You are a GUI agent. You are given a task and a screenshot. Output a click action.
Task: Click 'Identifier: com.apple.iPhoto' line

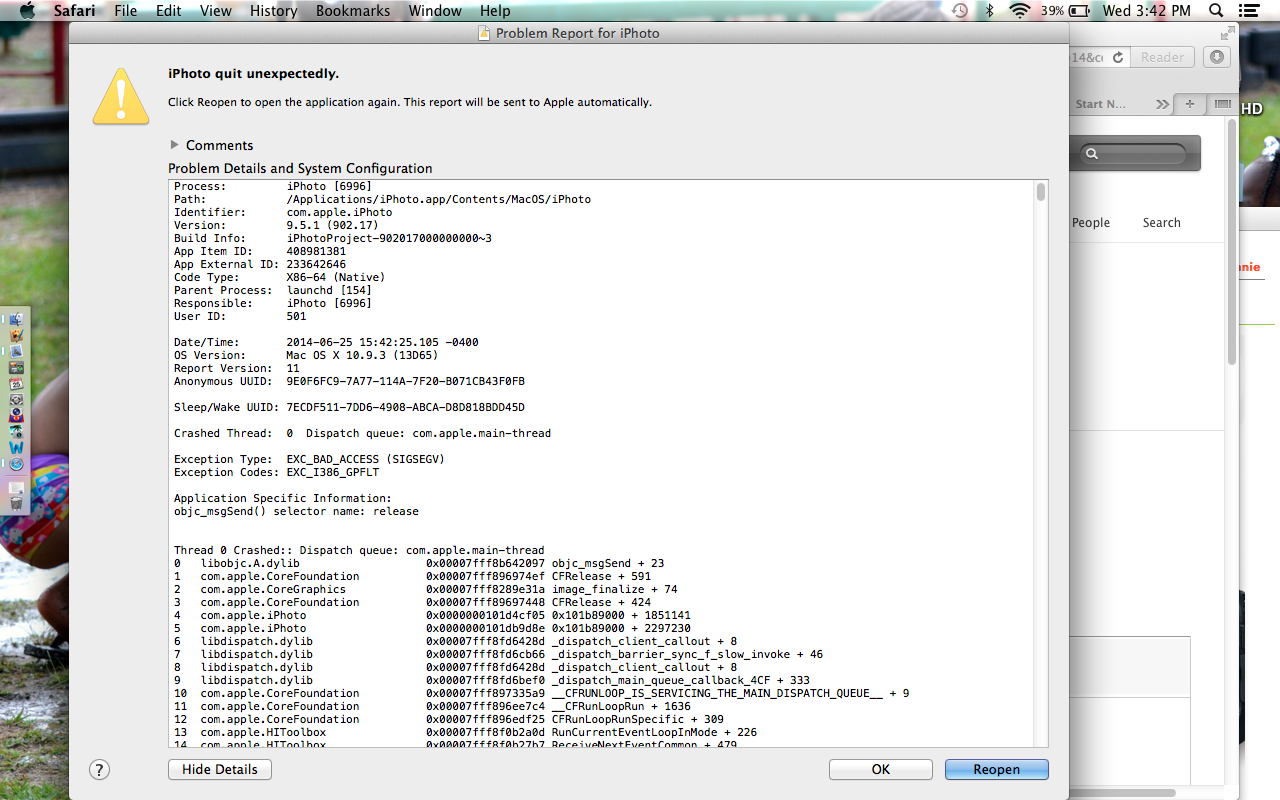point(283,212)
